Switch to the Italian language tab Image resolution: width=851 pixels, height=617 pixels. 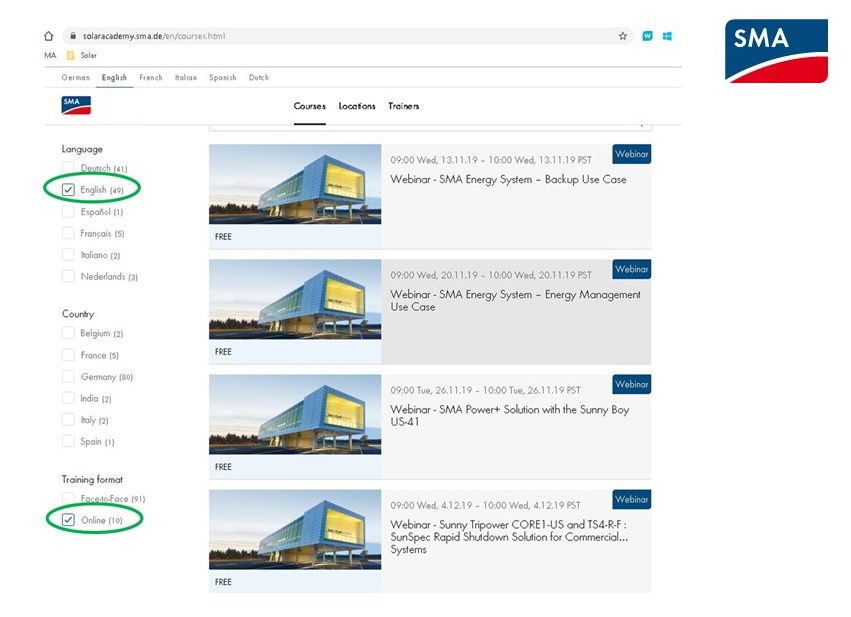point(186,78)
